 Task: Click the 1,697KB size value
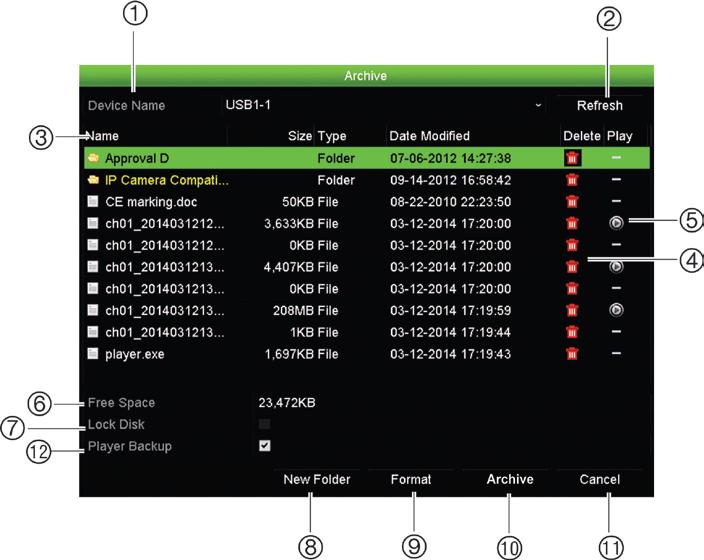(x=289, y=354)
